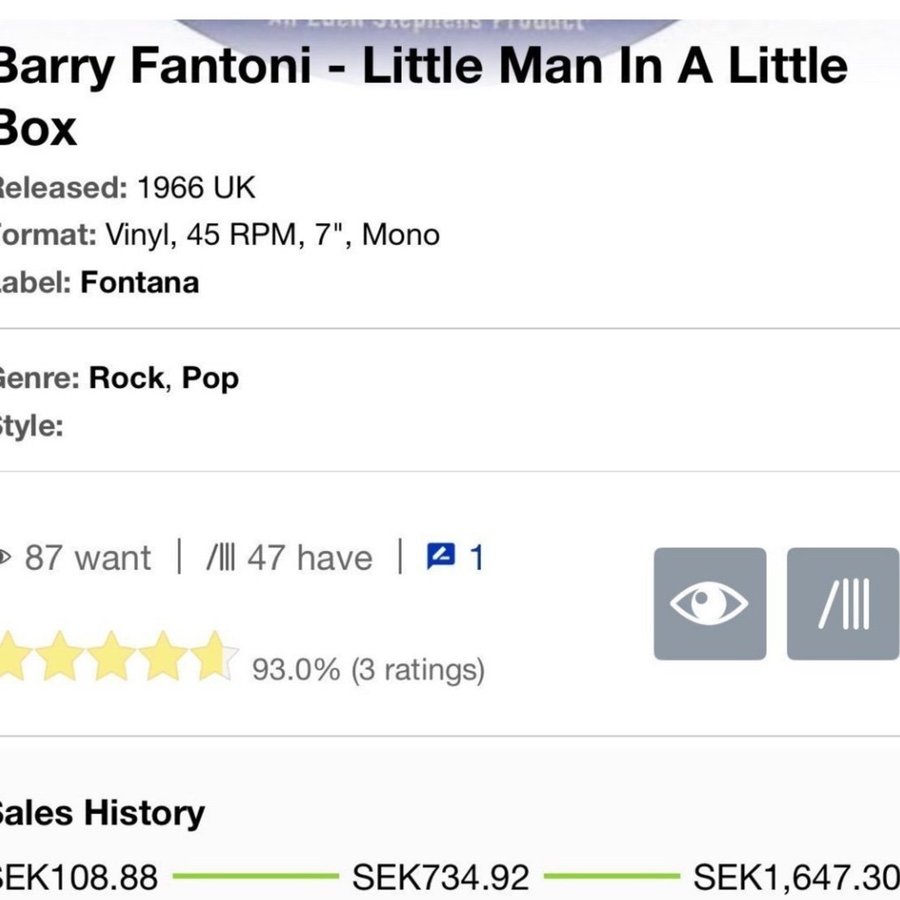Image resolution: width=900 pixels, height=900 pixels.
Task: Select the Rock genre link
Action: point(125,378)
